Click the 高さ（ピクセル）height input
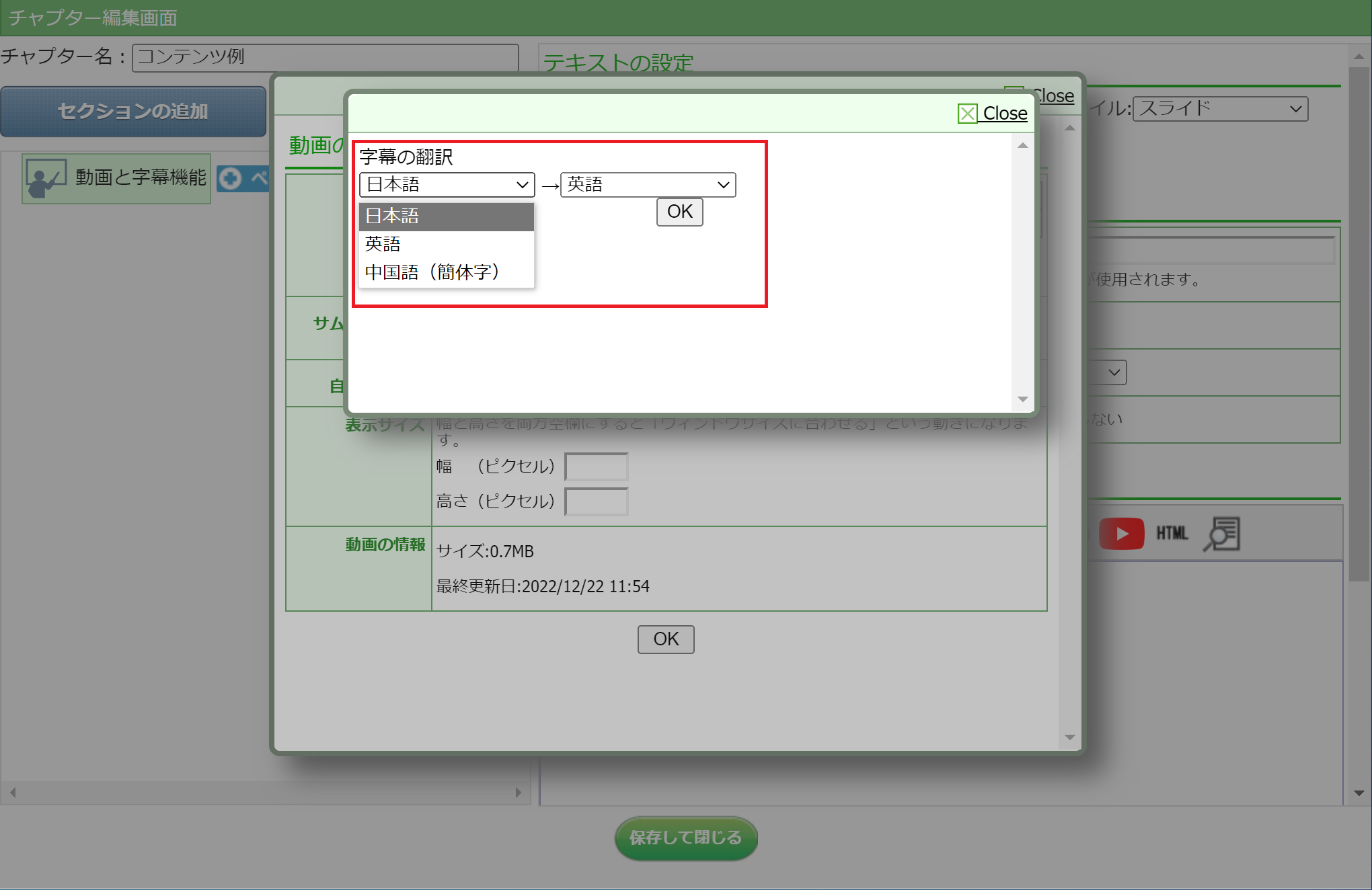Image resolution: width=1372 pixels, height=890 pixels. pos(596,501)
